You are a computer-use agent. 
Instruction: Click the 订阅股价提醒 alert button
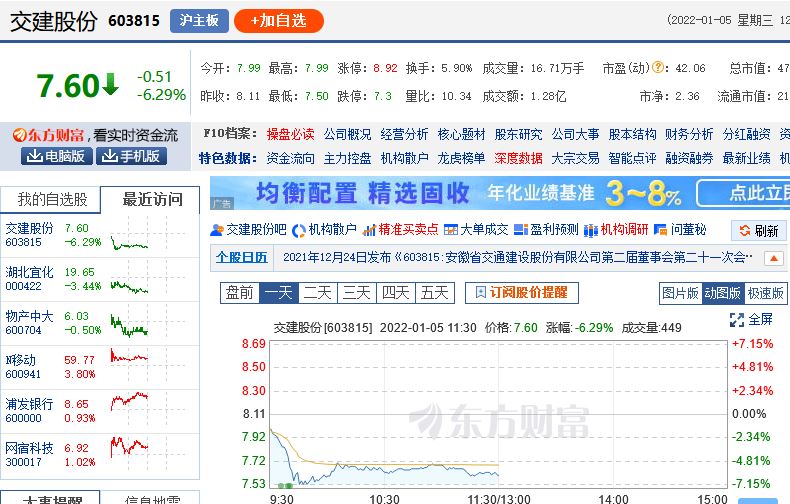point(521,293)
